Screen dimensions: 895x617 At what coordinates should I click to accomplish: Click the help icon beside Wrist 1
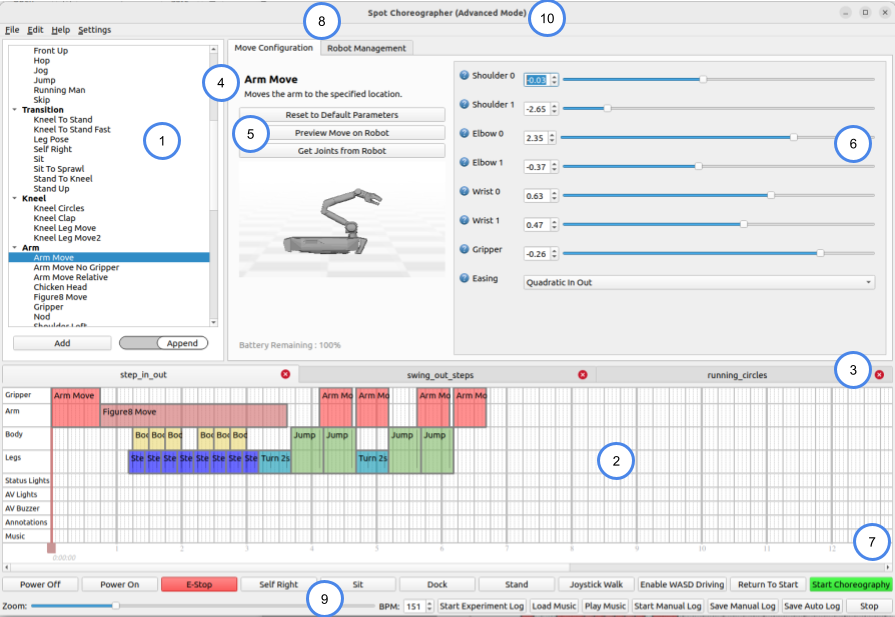tap(464, 219)
